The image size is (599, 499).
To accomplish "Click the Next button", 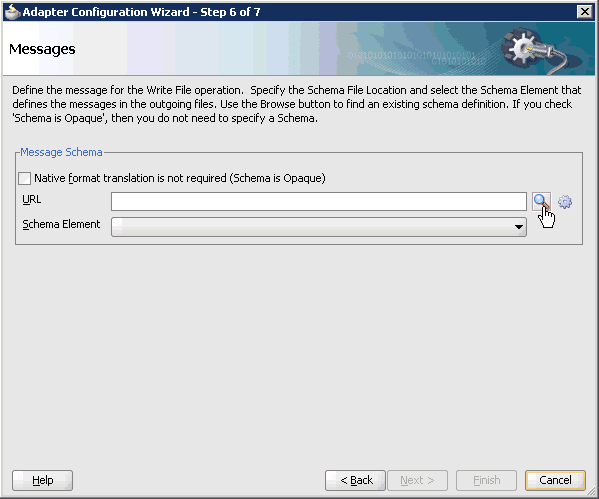I will point(417,480).
